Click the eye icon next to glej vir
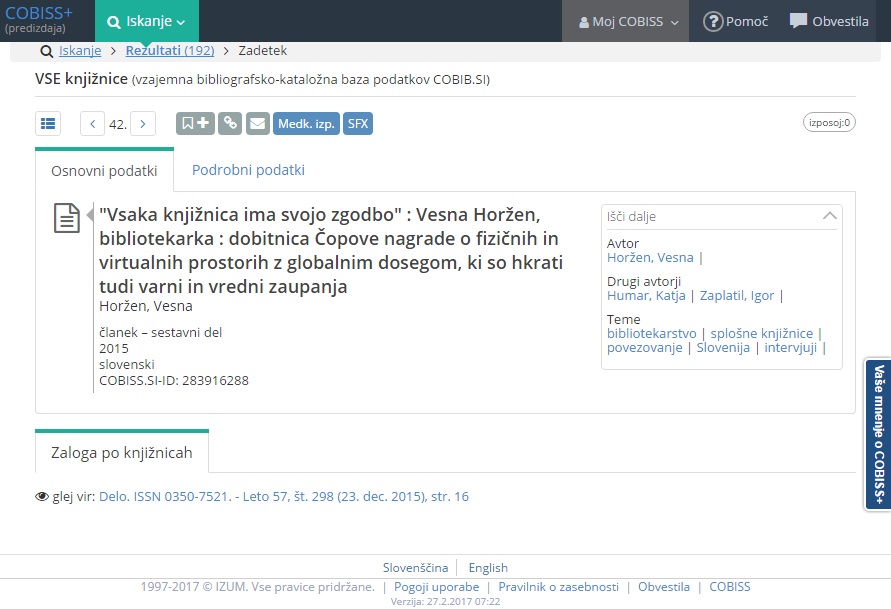 42,496
